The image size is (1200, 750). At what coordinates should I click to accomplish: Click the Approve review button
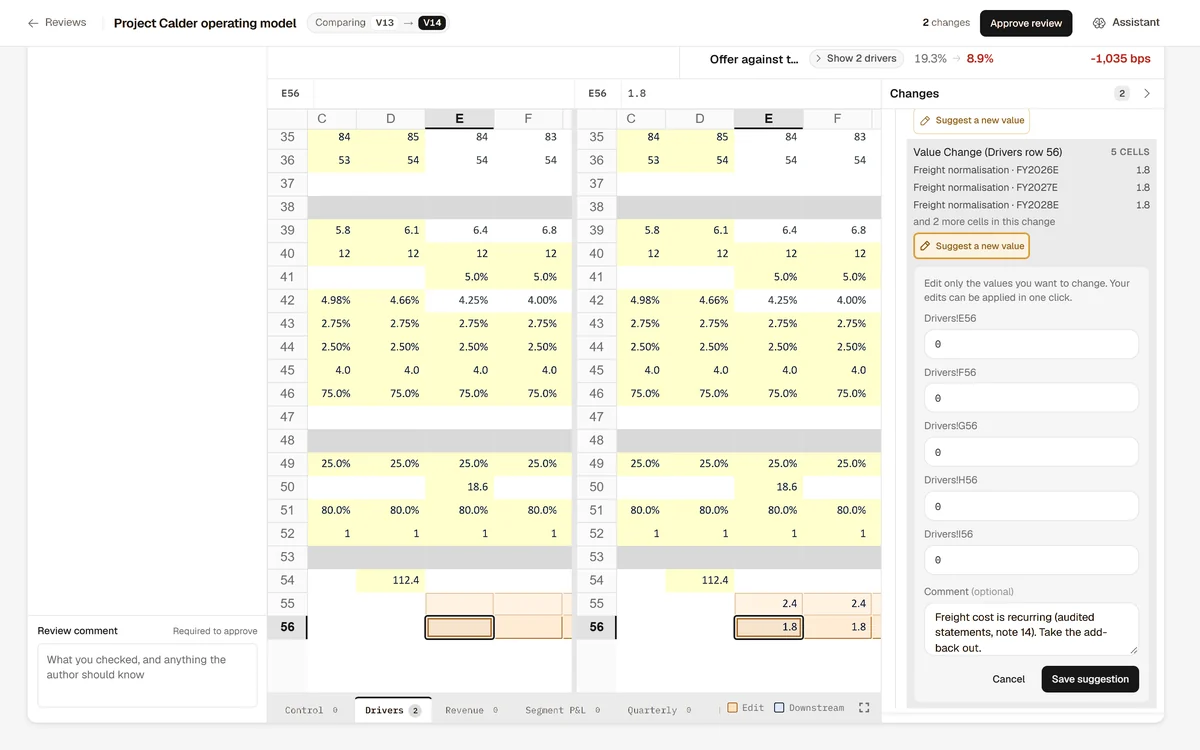point(1026,23)
